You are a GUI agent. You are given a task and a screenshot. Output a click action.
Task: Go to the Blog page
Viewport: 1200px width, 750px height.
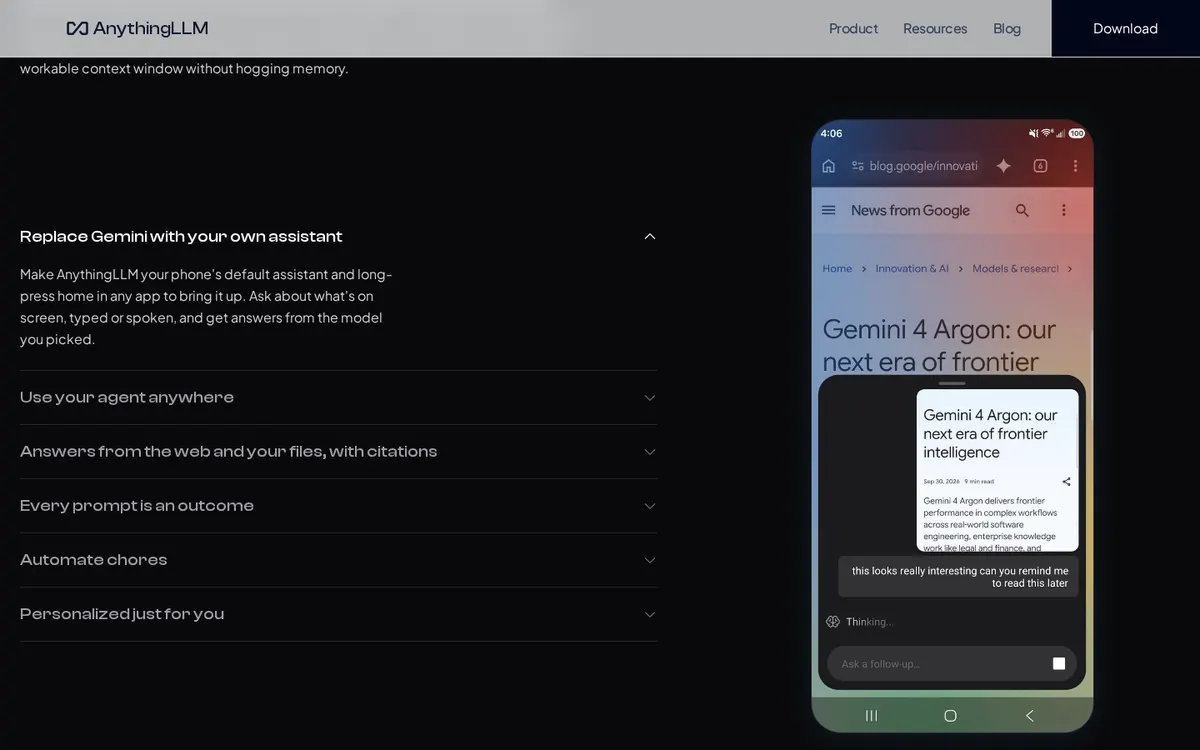(x=1007, y=28)
